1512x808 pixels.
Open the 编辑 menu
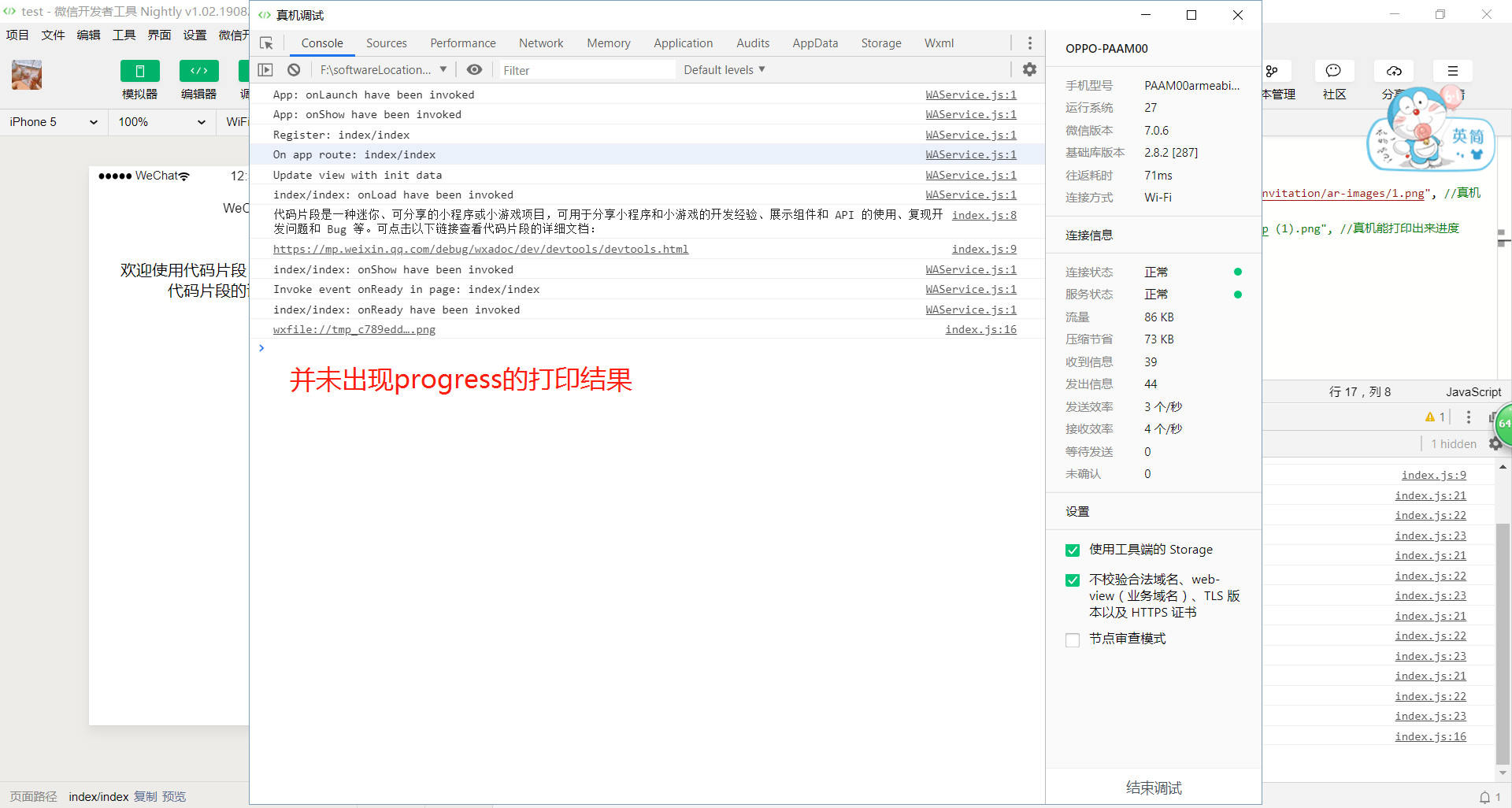point(88,35)
